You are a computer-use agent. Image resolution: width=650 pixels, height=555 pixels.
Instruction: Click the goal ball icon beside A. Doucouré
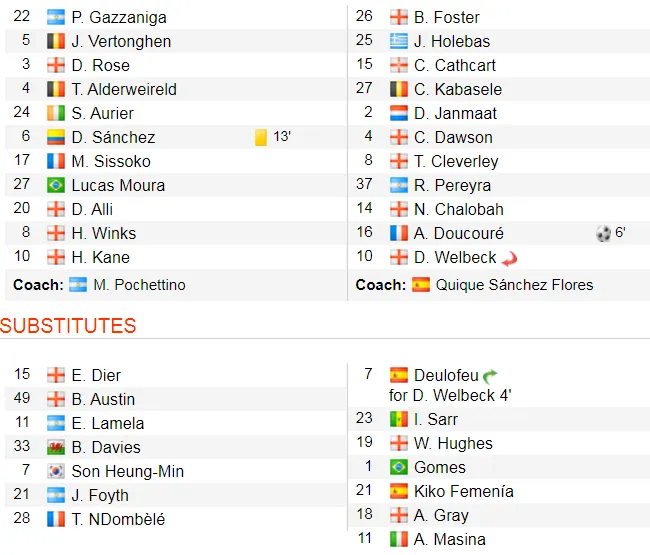(x=604, y=233)
